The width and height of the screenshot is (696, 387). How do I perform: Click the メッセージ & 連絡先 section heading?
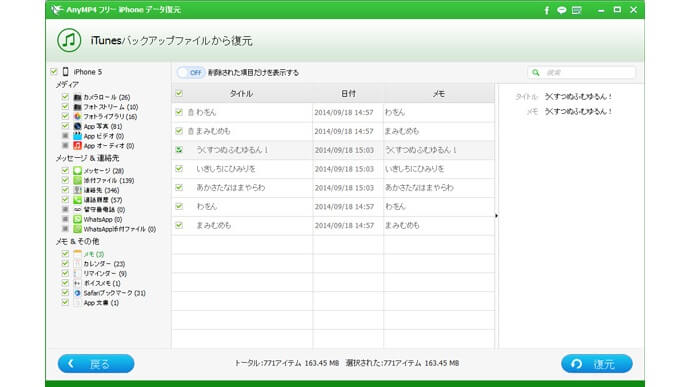87,158
